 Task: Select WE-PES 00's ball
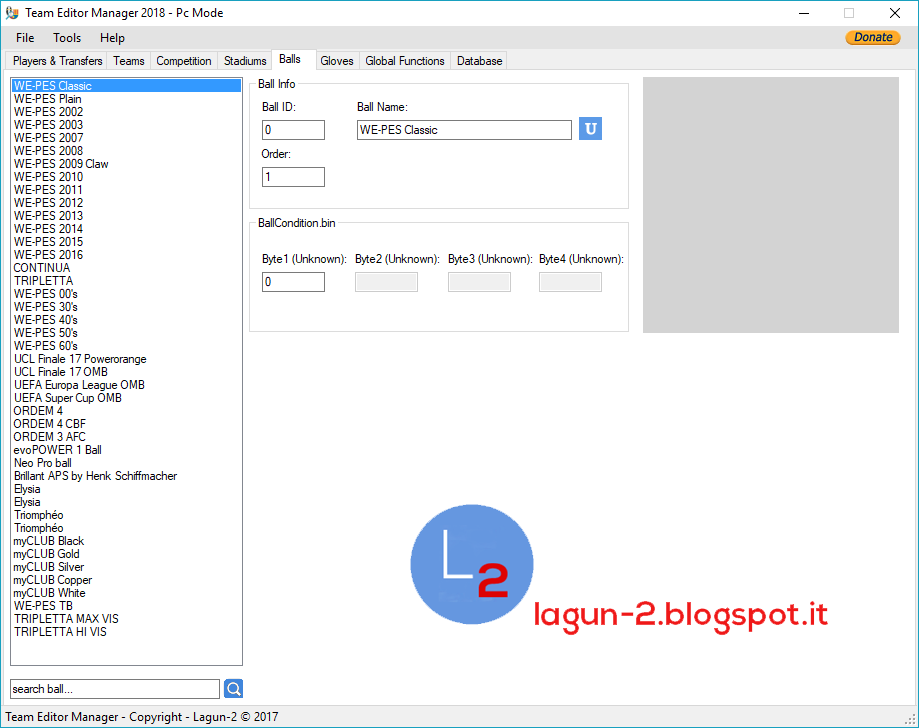click(x=127, y=294)
